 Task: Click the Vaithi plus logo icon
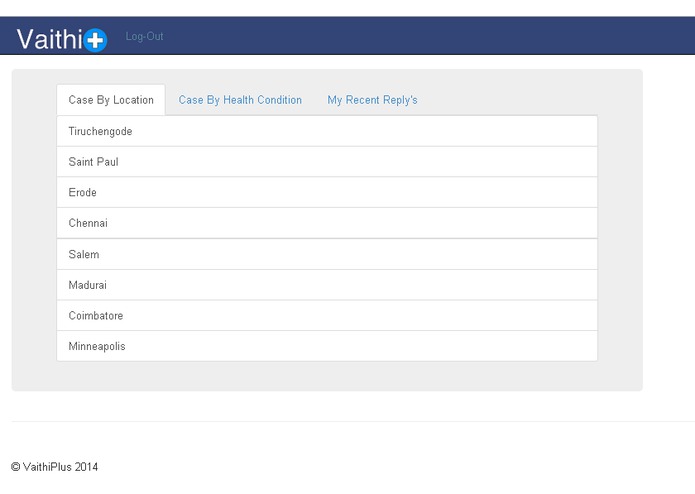[x=95, y=40]
